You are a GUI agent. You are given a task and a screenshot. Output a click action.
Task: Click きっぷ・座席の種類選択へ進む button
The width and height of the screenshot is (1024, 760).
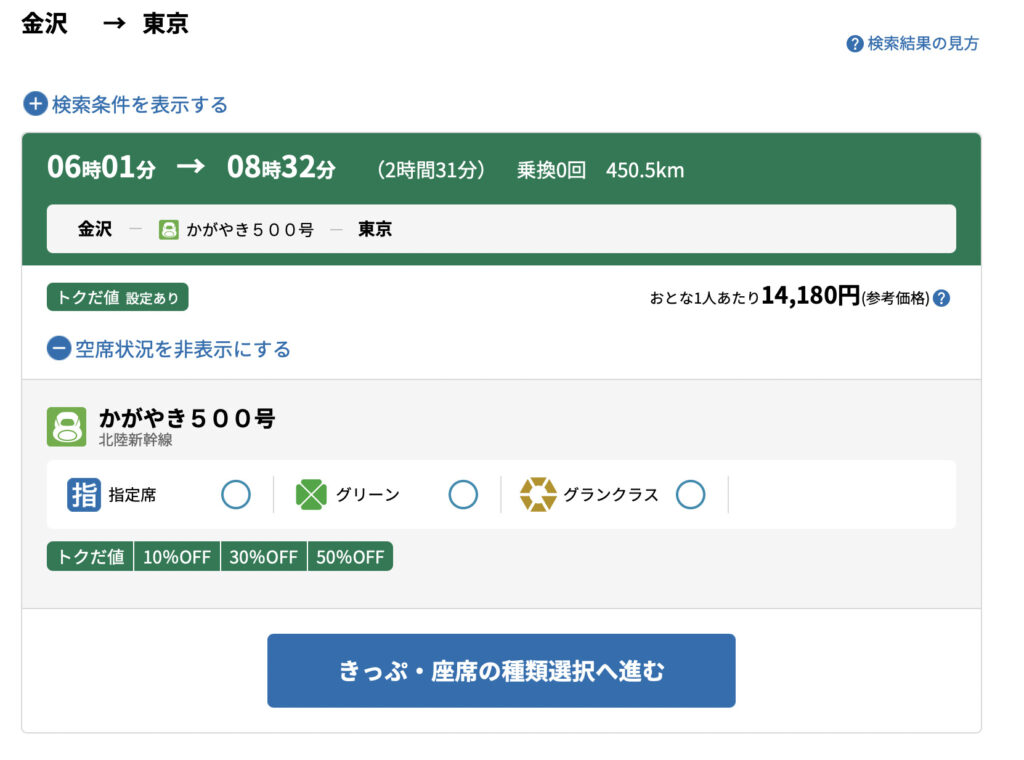(x=502, y=671)
